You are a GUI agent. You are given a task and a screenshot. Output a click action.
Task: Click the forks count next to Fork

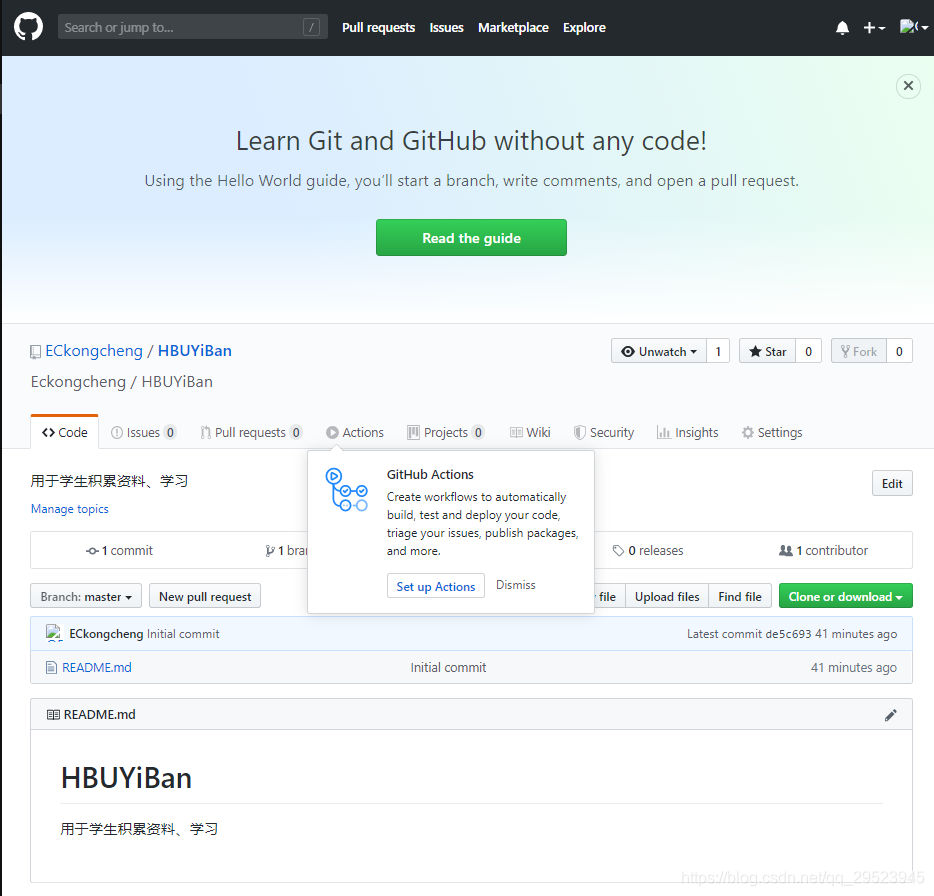[899, 351]
